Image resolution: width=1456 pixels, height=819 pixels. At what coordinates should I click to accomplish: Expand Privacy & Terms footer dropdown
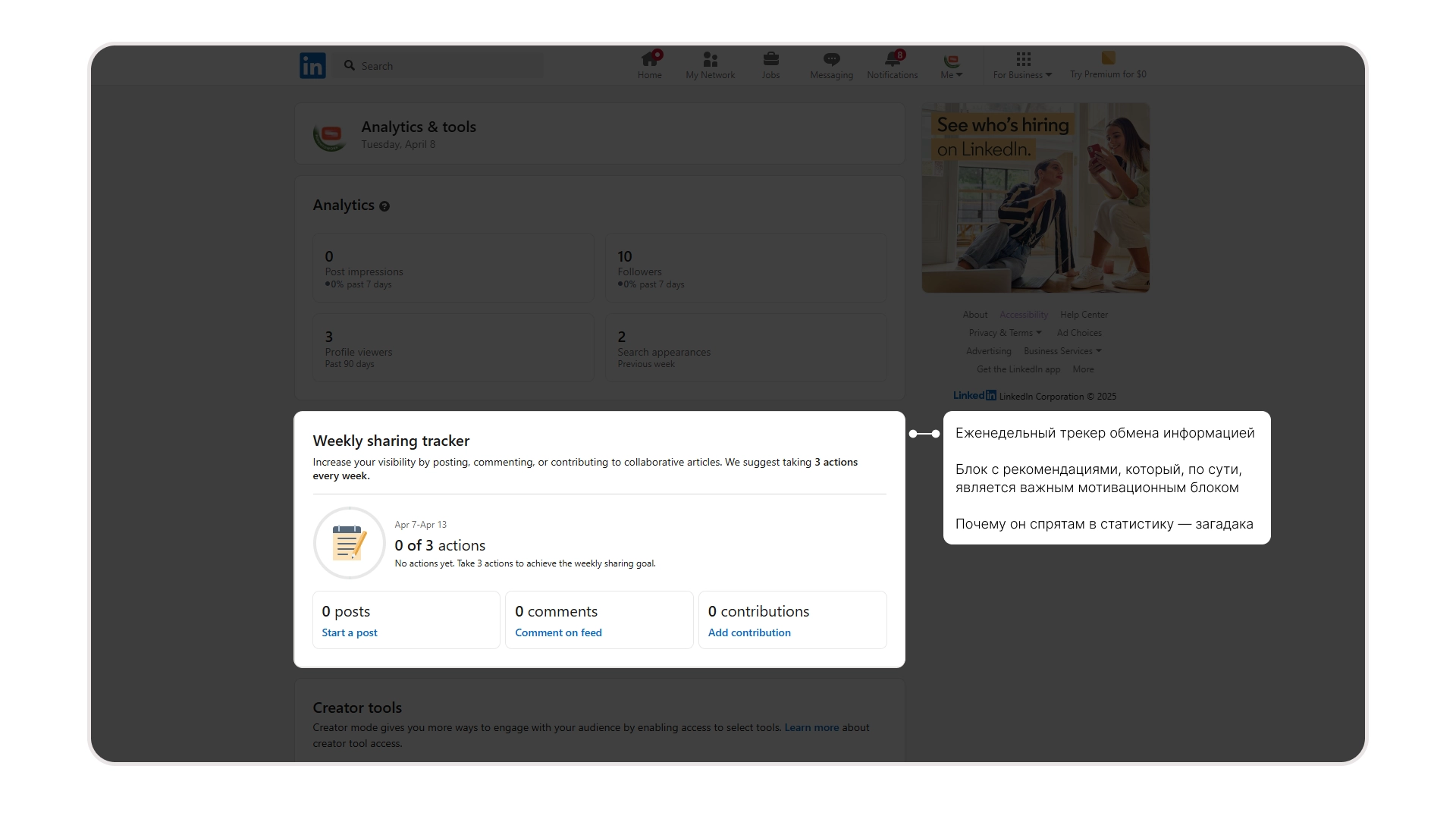click(x=1005, y=333)
